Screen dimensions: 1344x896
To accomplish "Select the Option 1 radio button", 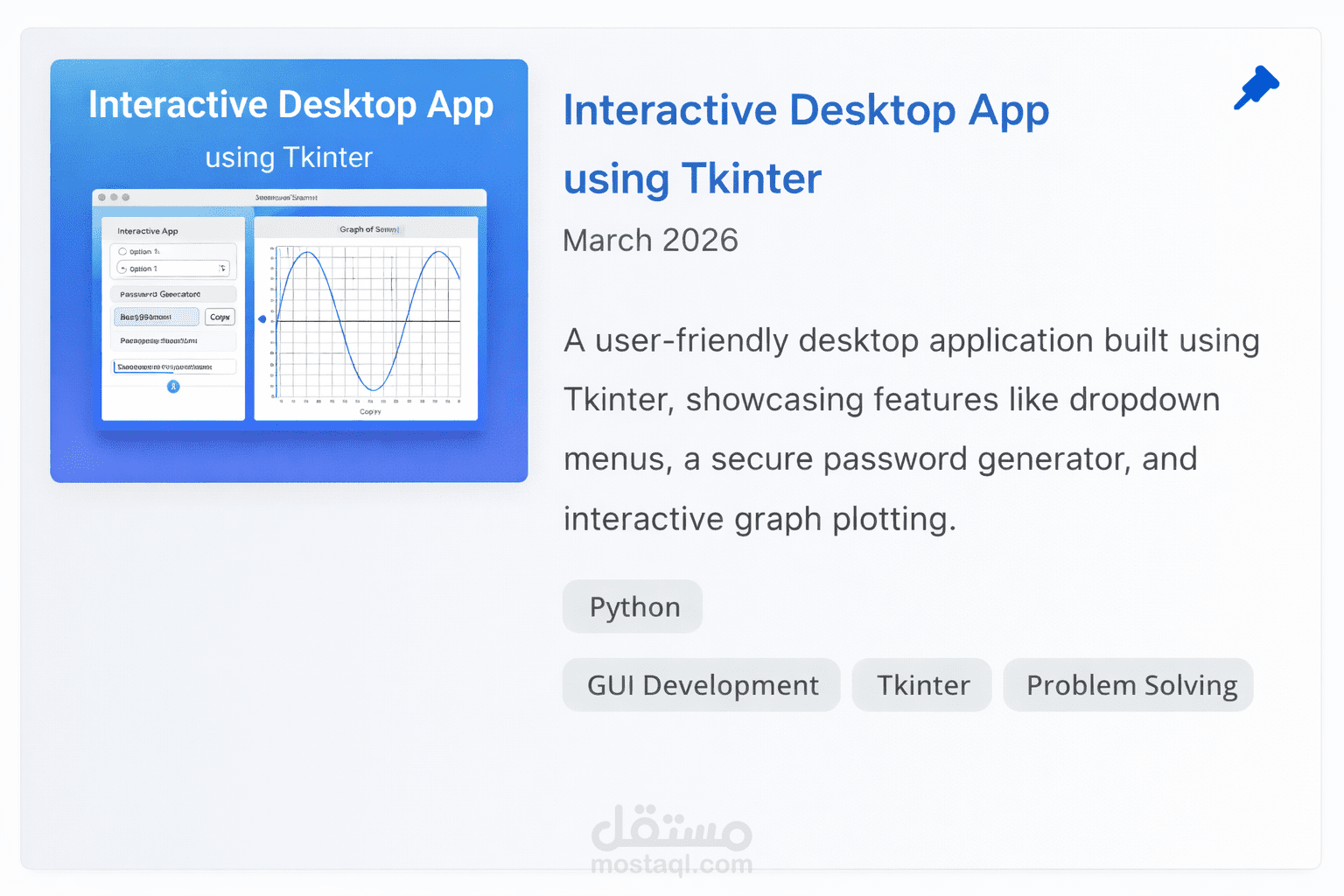I will (x=123, y=251).
